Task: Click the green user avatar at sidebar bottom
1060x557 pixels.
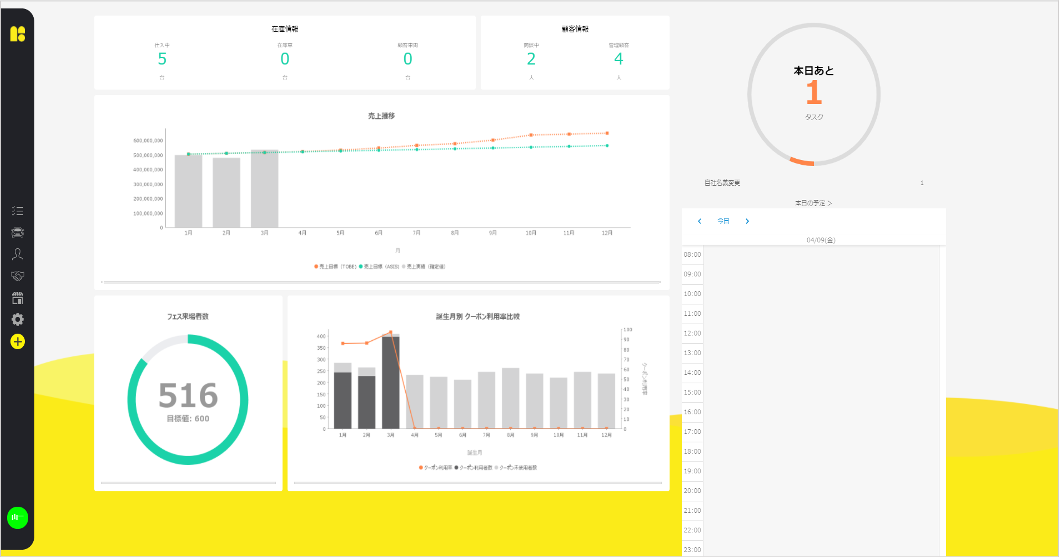Action: [17, 517]
